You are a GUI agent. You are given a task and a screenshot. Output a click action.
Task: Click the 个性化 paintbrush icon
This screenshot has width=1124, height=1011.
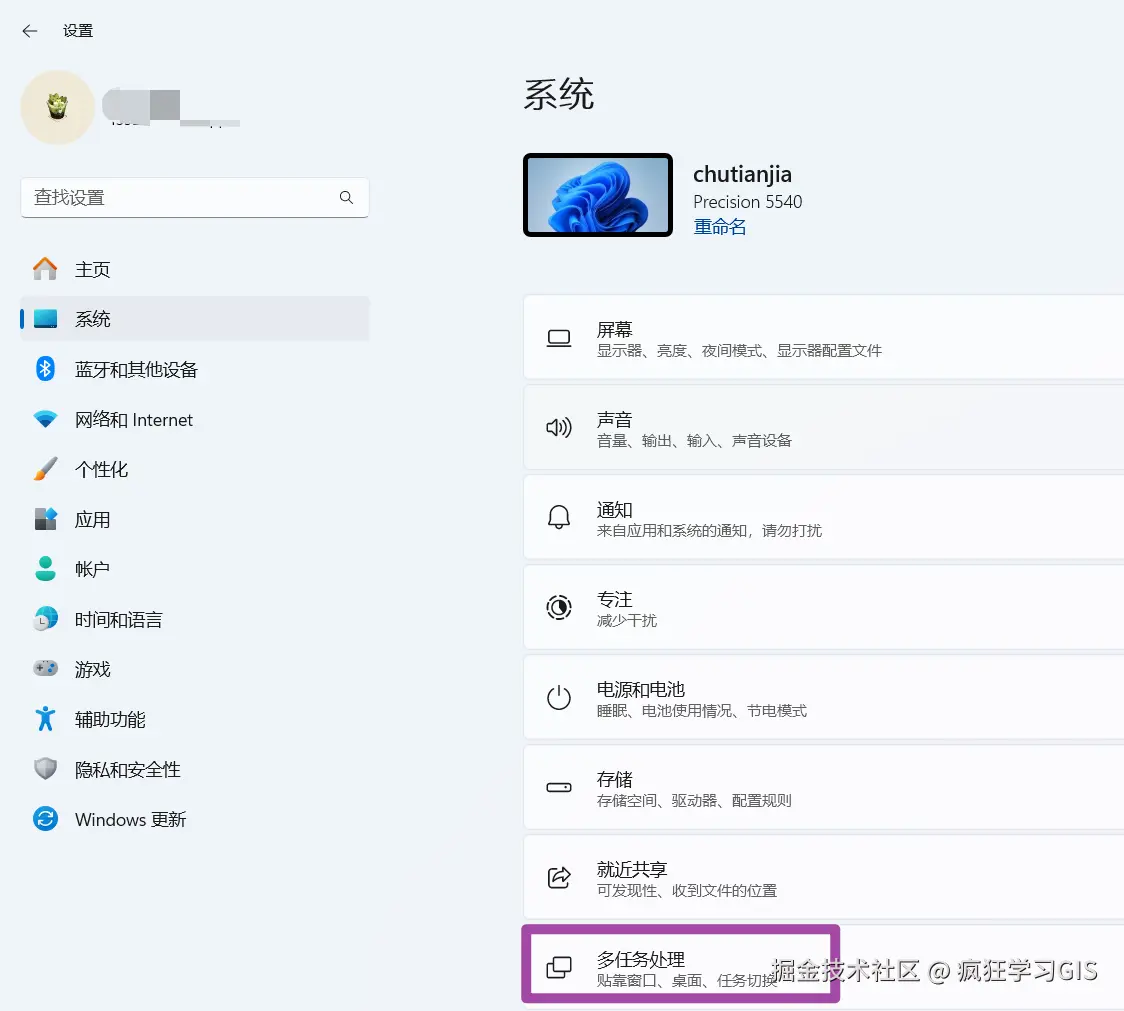(45, 469)
